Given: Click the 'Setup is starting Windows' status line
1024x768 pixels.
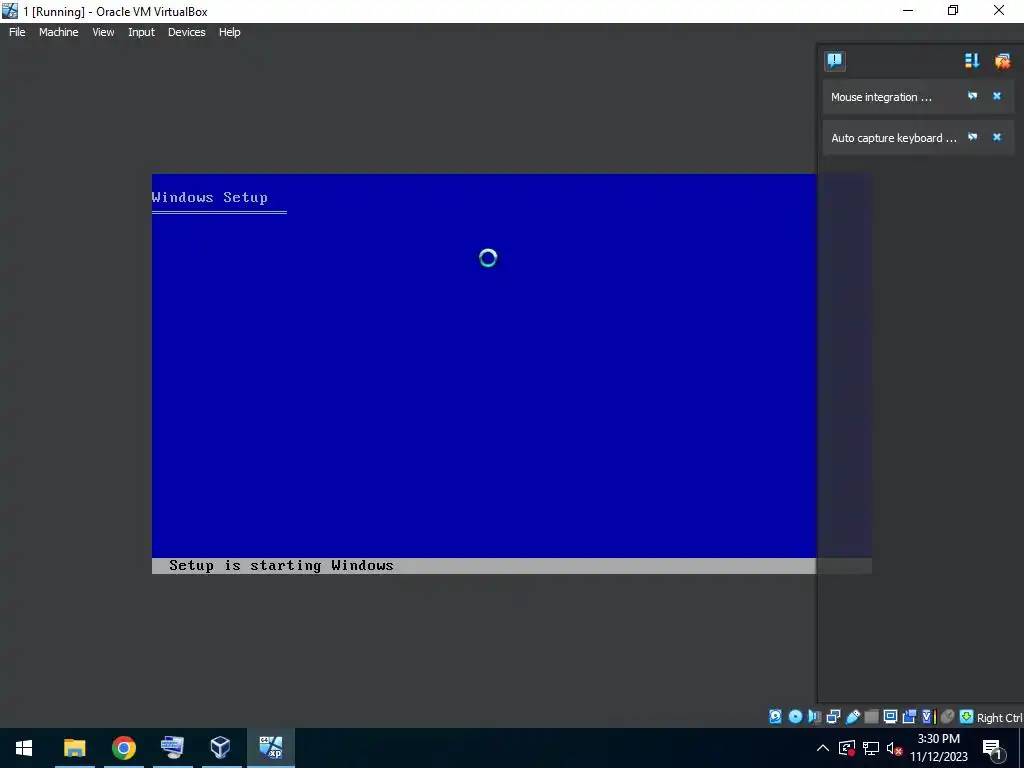Looking at the screenshot, I should point(281,566).
